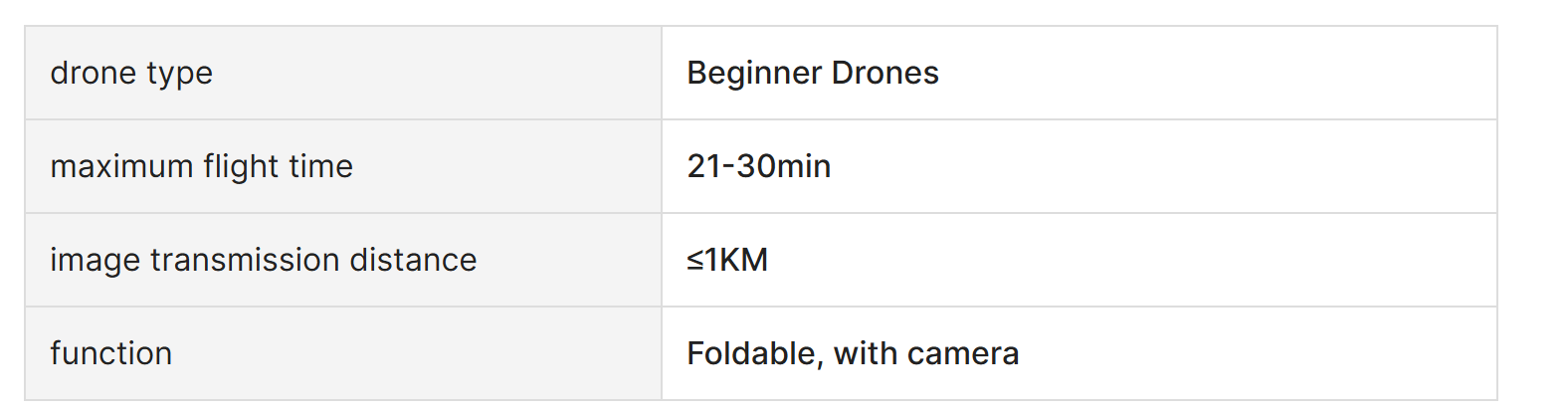Click the "≤1KM" value text

(727, 260)
